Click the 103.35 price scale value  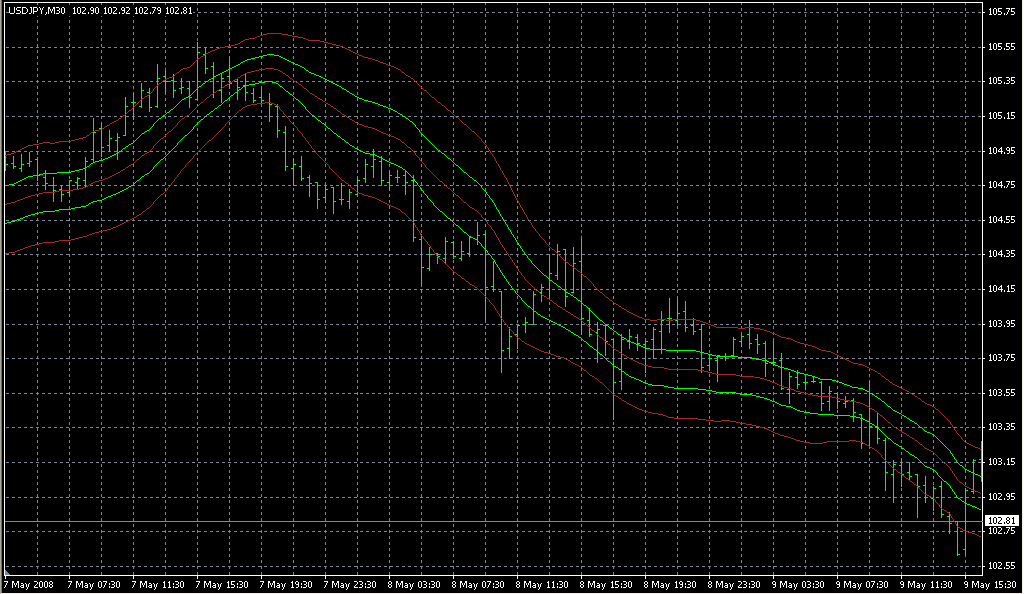tap(1001, 427)
